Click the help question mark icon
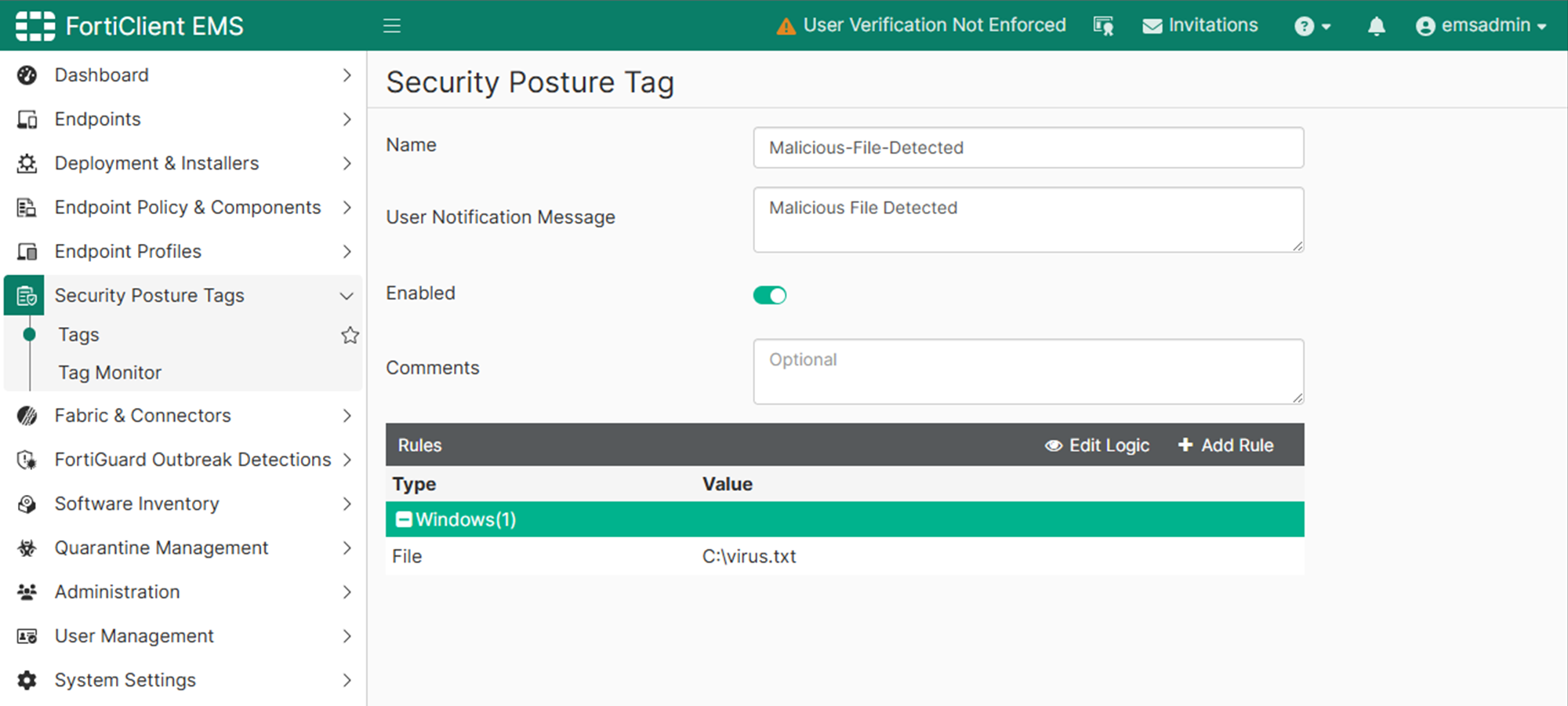 [x=1304, y=27]
